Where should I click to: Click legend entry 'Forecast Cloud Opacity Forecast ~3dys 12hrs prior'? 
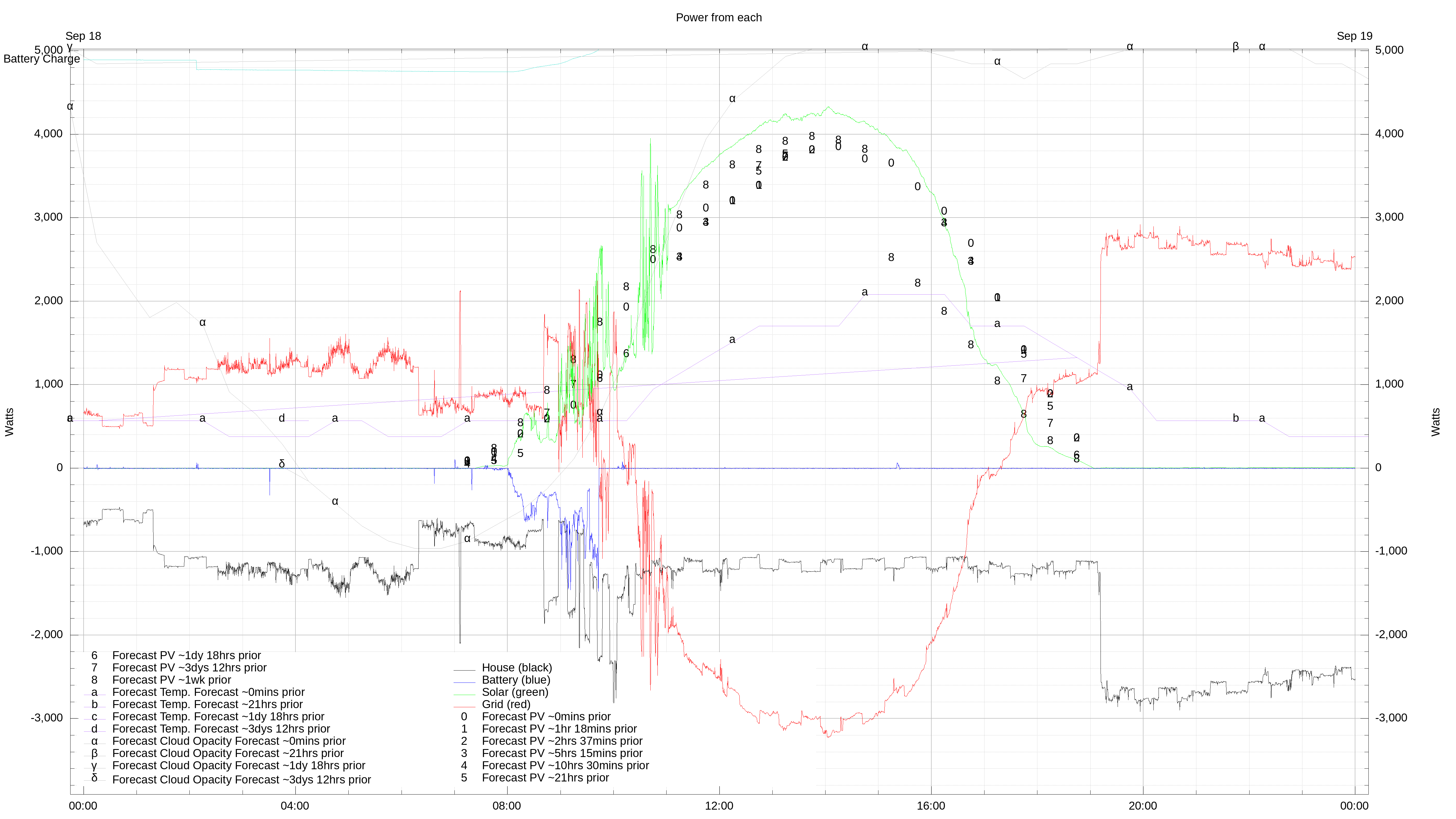coord(241,779)
